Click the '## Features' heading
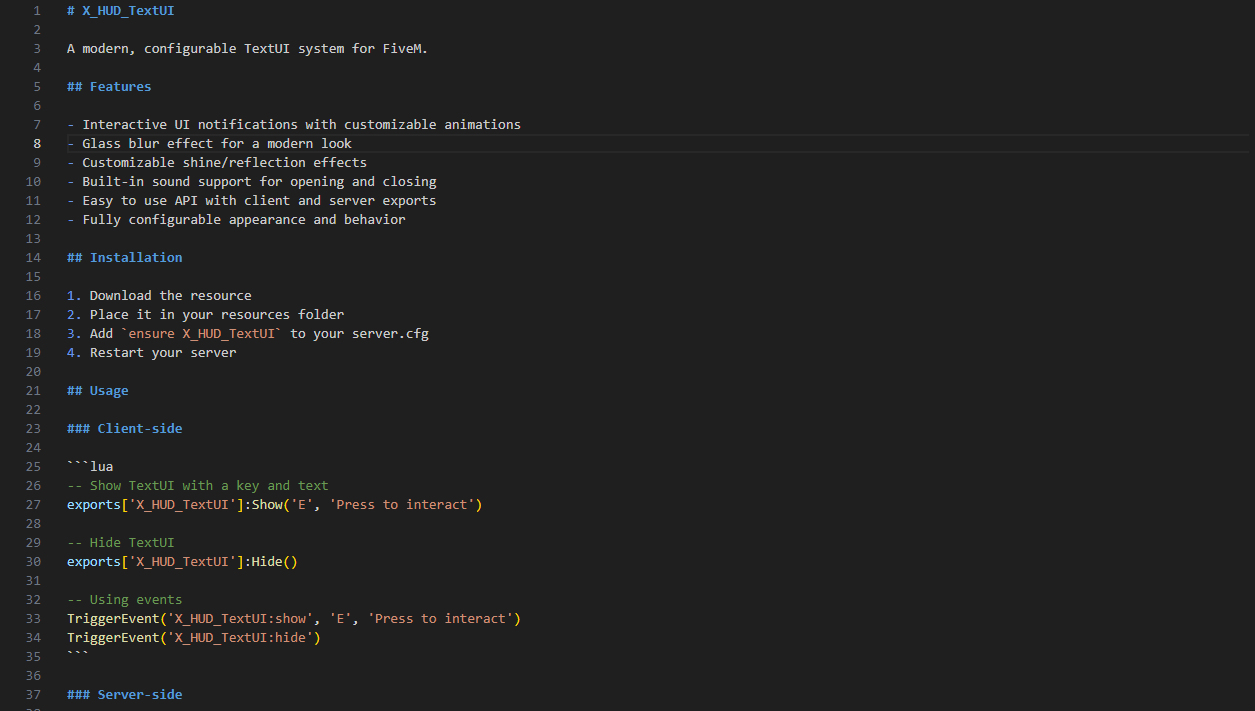 (x=109, y=86)
